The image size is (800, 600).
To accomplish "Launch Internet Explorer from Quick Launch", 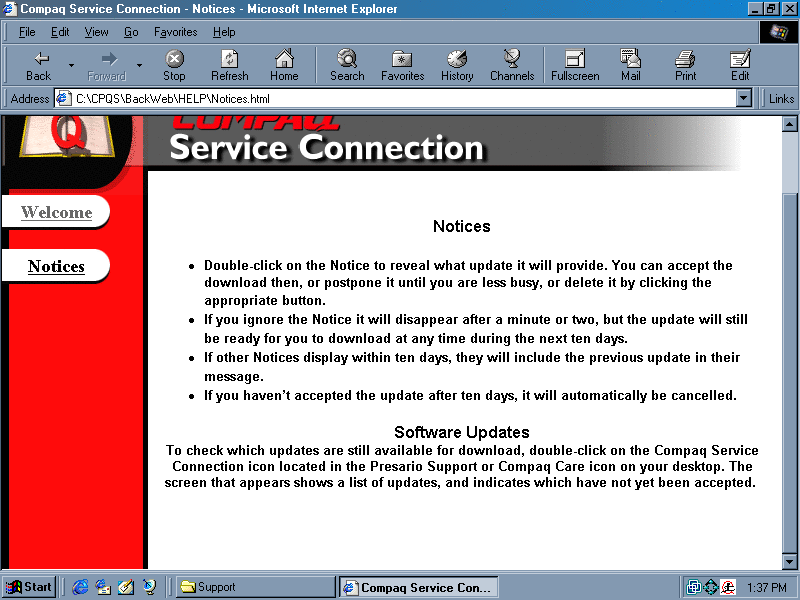I will click(80, 587).
